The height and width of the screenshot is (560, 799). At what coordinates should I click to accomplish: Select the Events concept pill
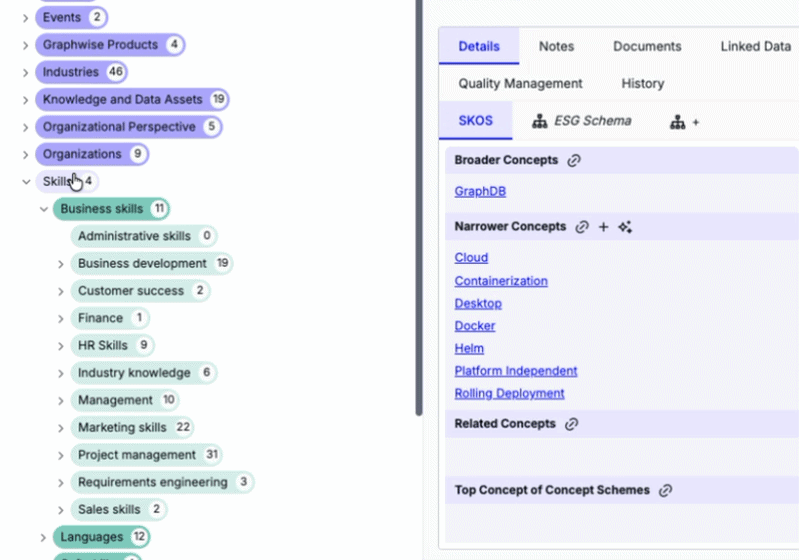click(71, 17)
